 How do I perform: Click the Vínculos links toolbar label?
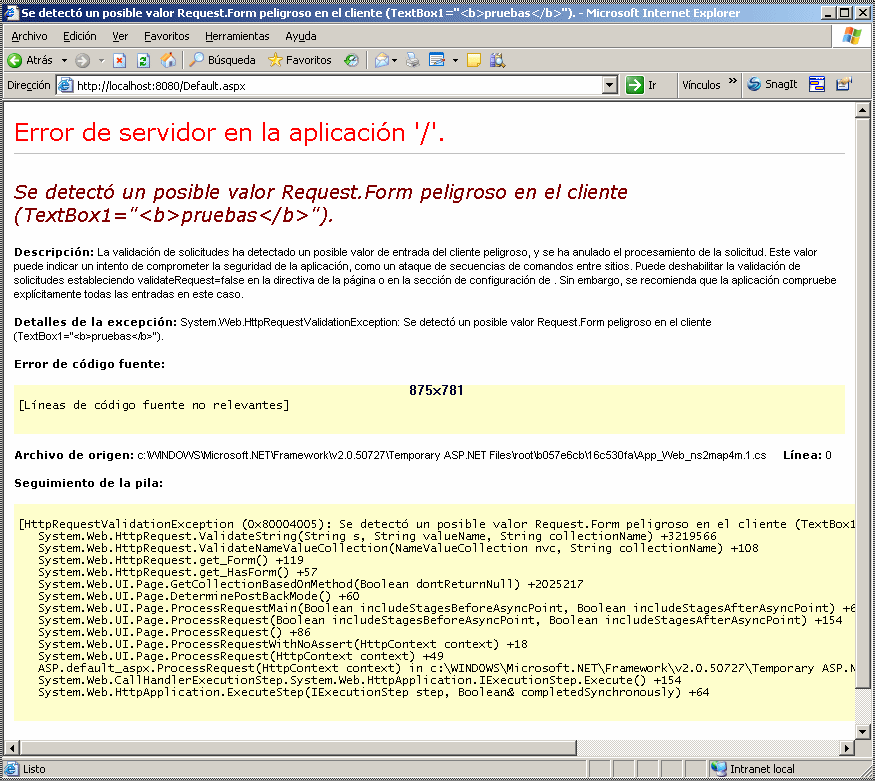pos(701,85)
